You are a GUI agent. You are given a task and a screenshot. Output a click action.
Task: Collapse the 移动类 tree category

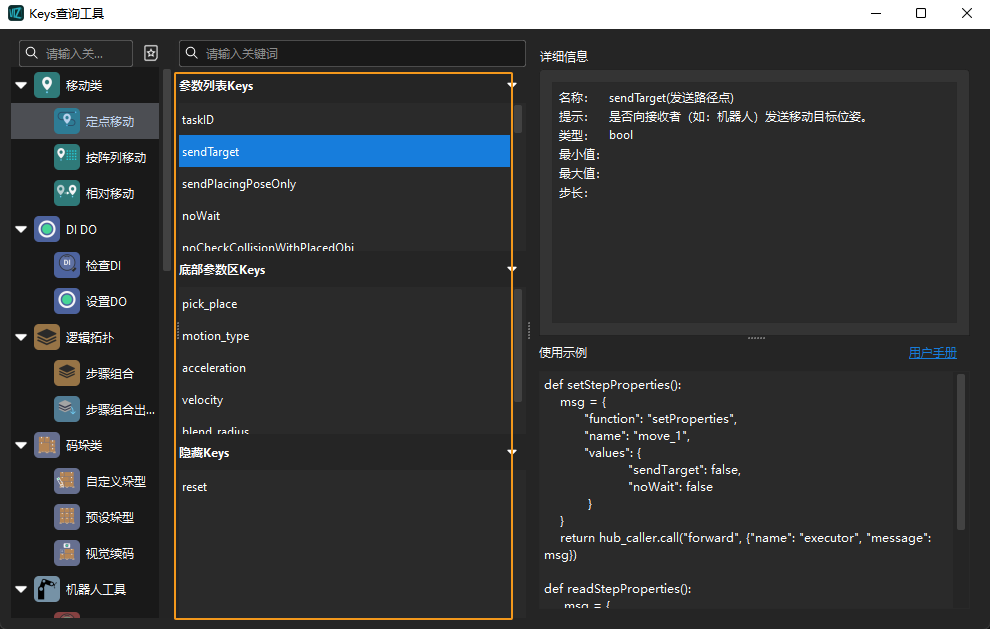point(21,86)
